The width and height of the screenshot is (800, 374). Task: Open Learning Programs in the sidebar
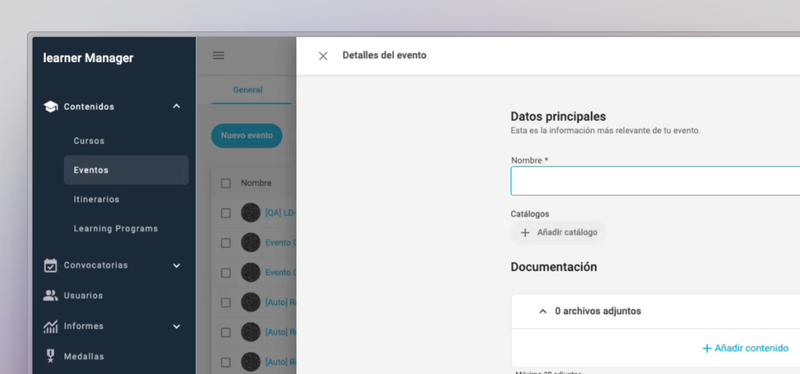(116, 229)
